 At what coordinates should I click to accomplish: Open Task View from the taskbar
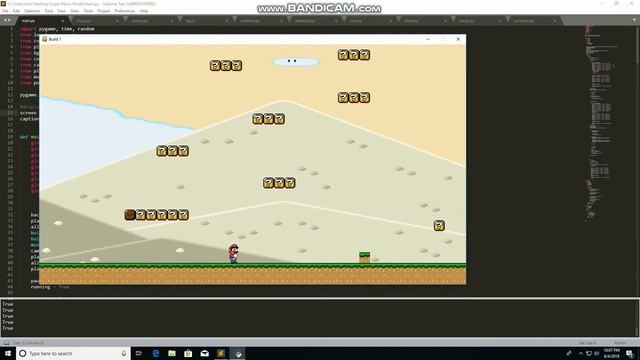(x=139, y=353)
